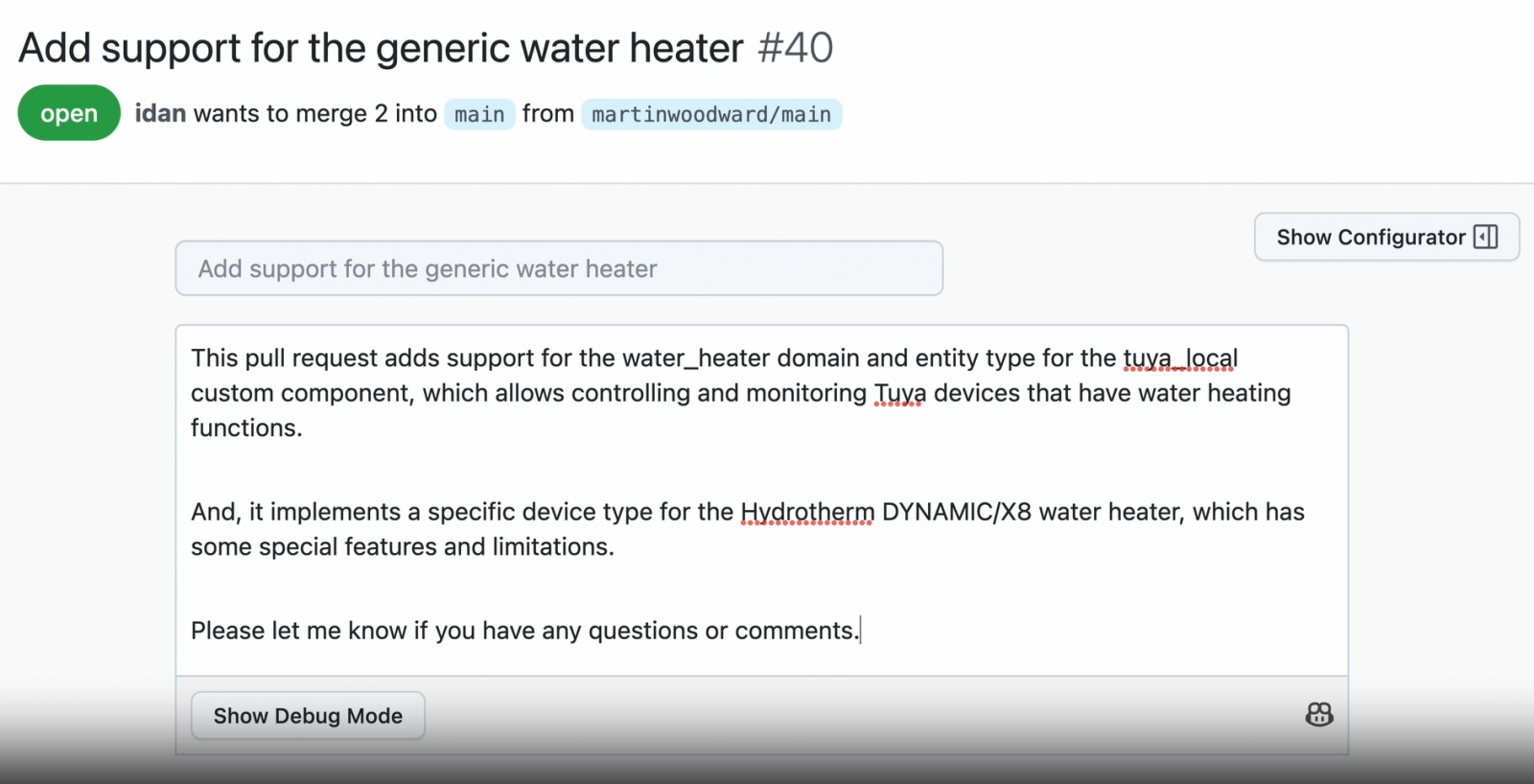The height and width of the screenshot is (784, 1534).
Task: Click the pull request heading text
Action: click(x=381, y=48)
